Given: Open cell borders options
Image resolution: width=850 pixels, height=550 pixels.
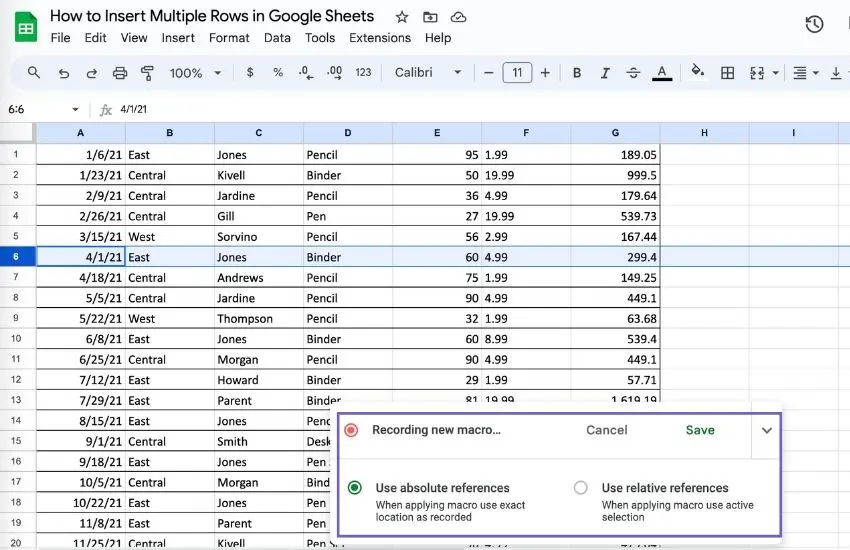Looking at the screenshot, I should coord(727,73).
